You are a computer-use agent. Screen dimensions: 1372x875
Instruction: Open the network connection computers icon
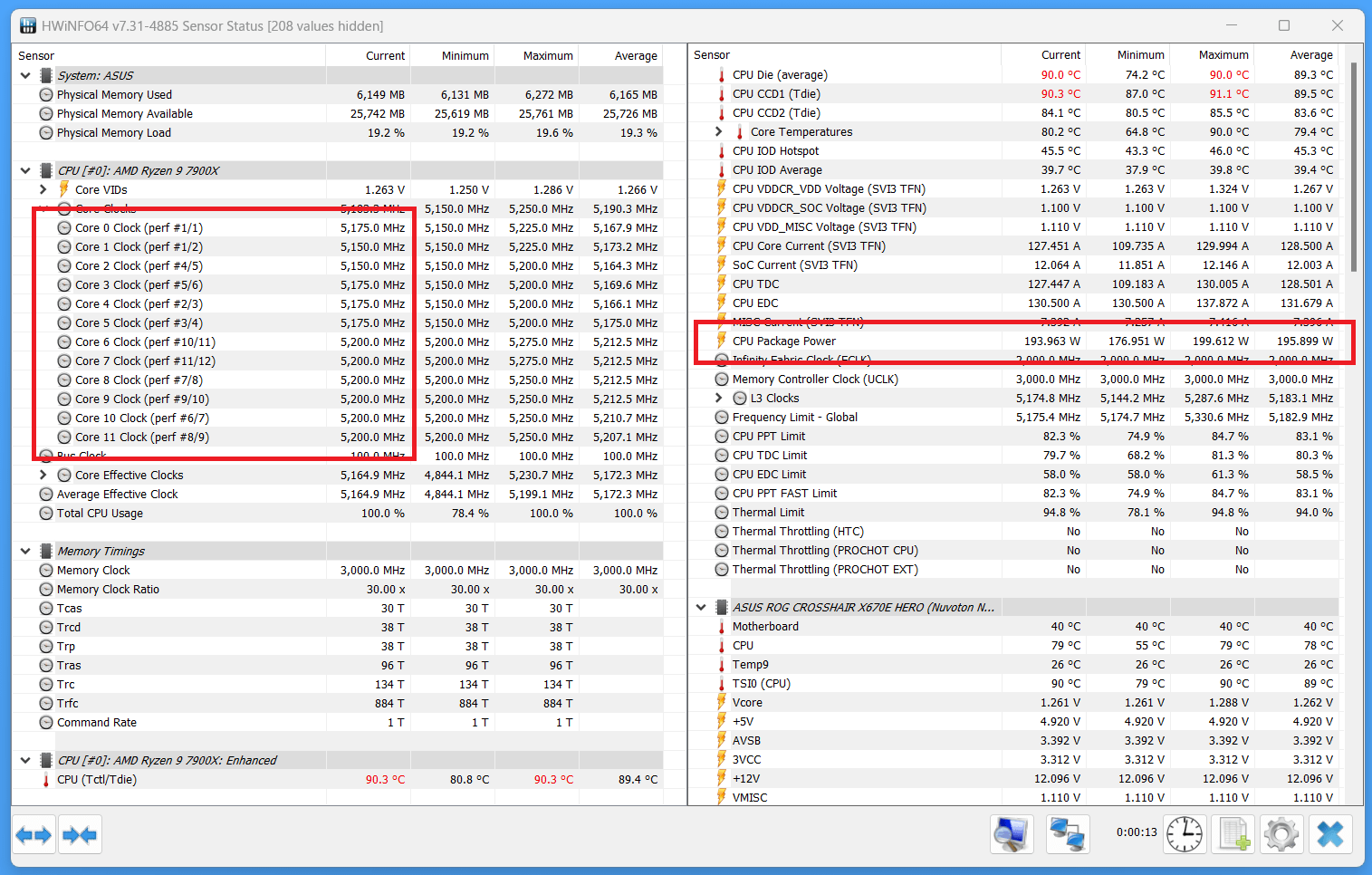coord(1067,834)
